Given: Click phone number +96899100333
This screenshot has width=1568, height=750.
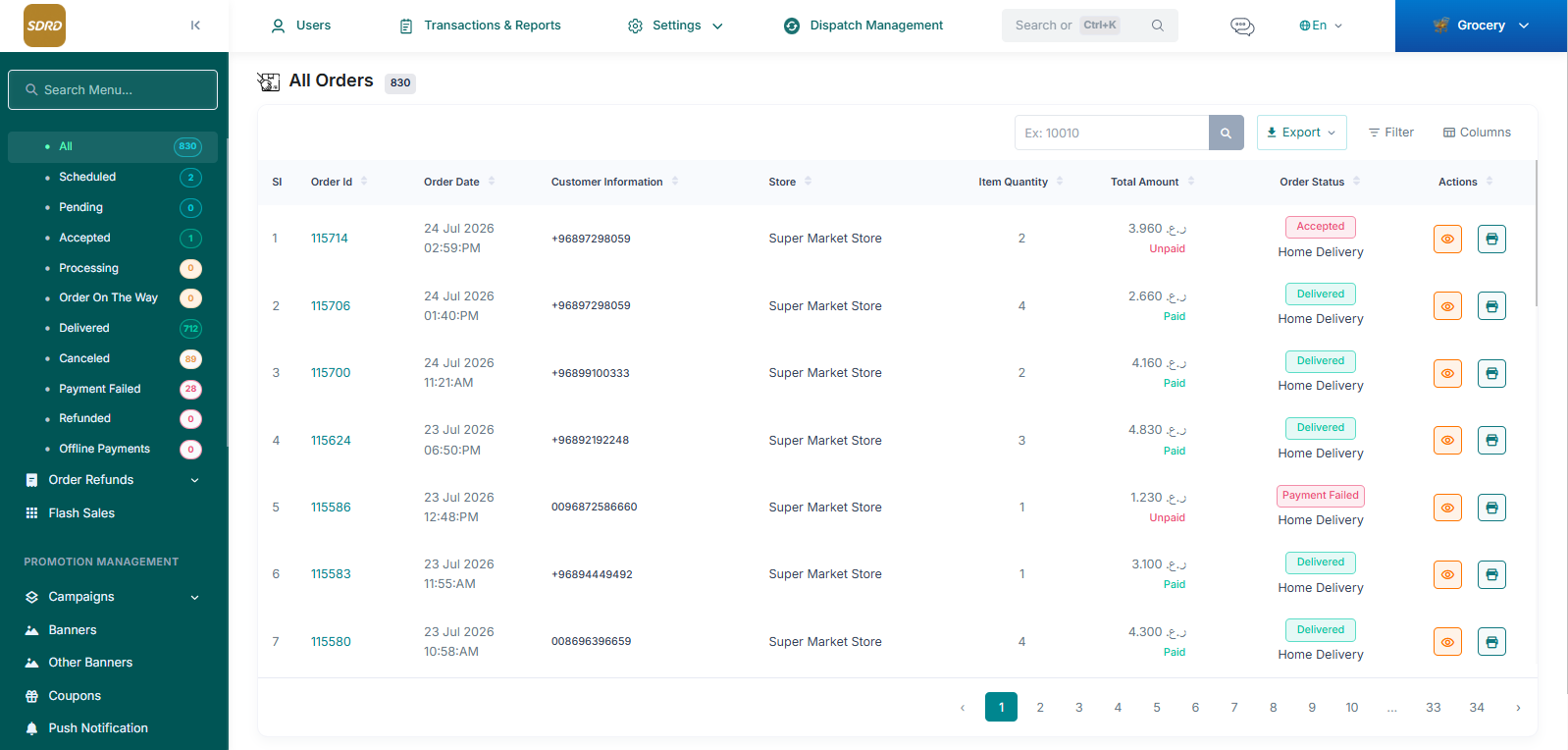Looking at the screenshot, I should tap(591, 373).
